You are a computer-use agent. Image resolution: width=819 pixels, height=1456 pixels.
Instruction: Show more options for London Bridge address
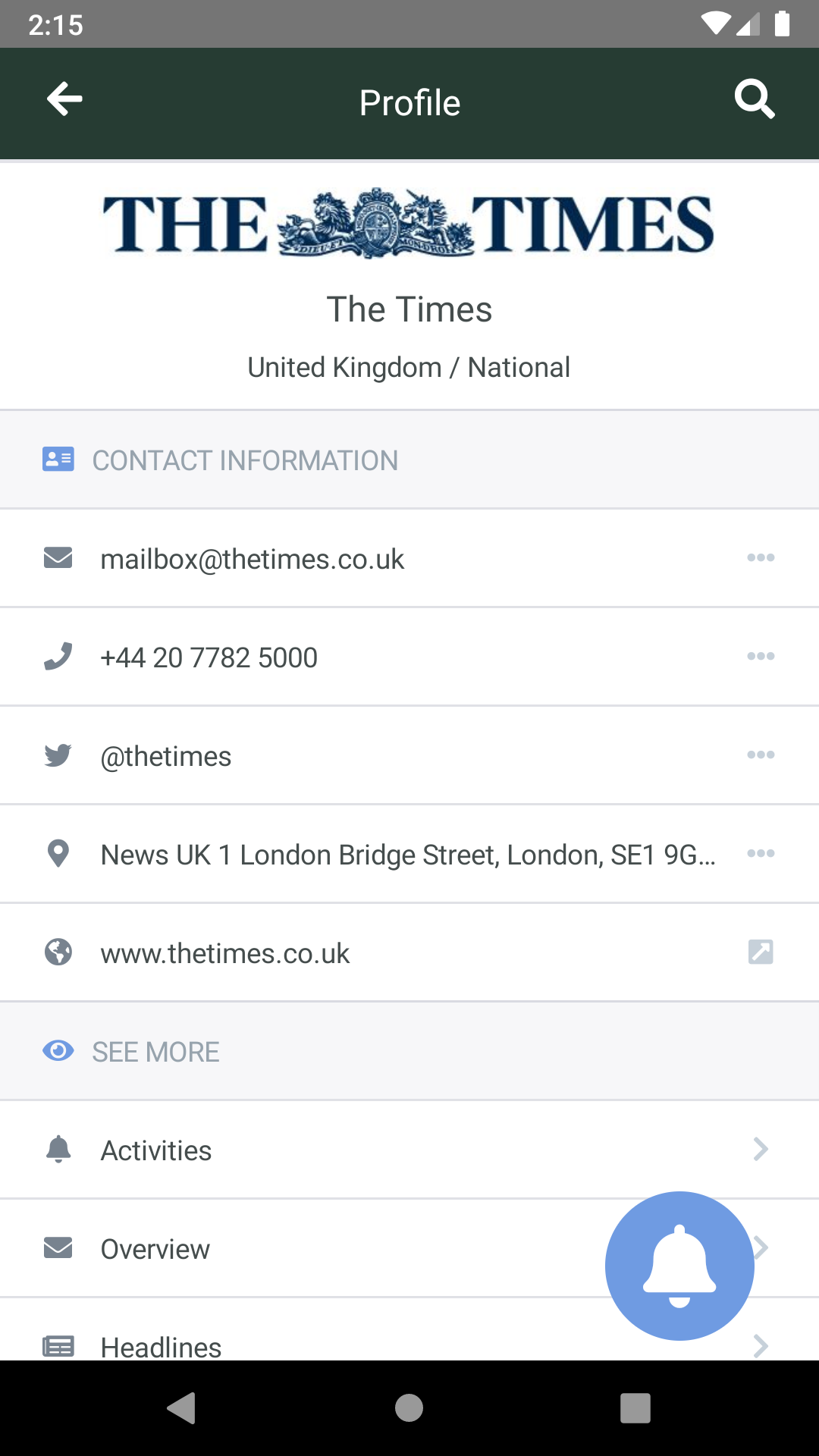(761, 854)
